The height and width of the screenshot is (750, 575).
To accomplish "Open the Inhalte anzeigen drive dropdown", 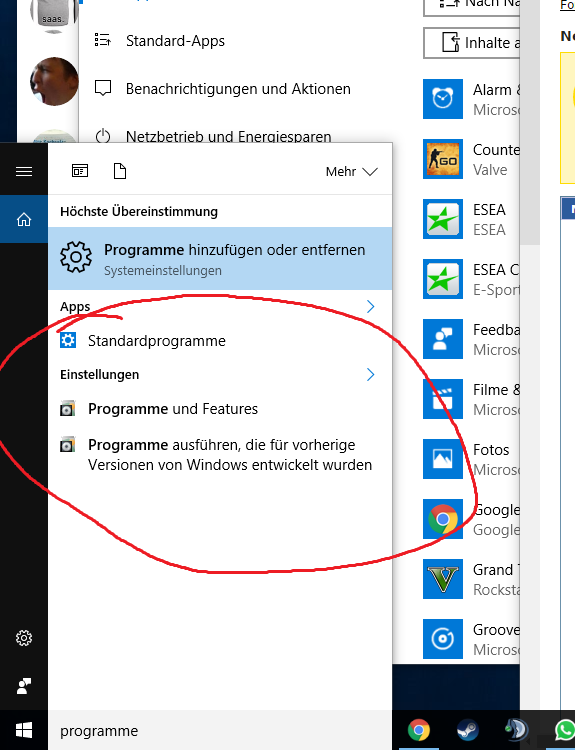I will (x=471, y=43).
